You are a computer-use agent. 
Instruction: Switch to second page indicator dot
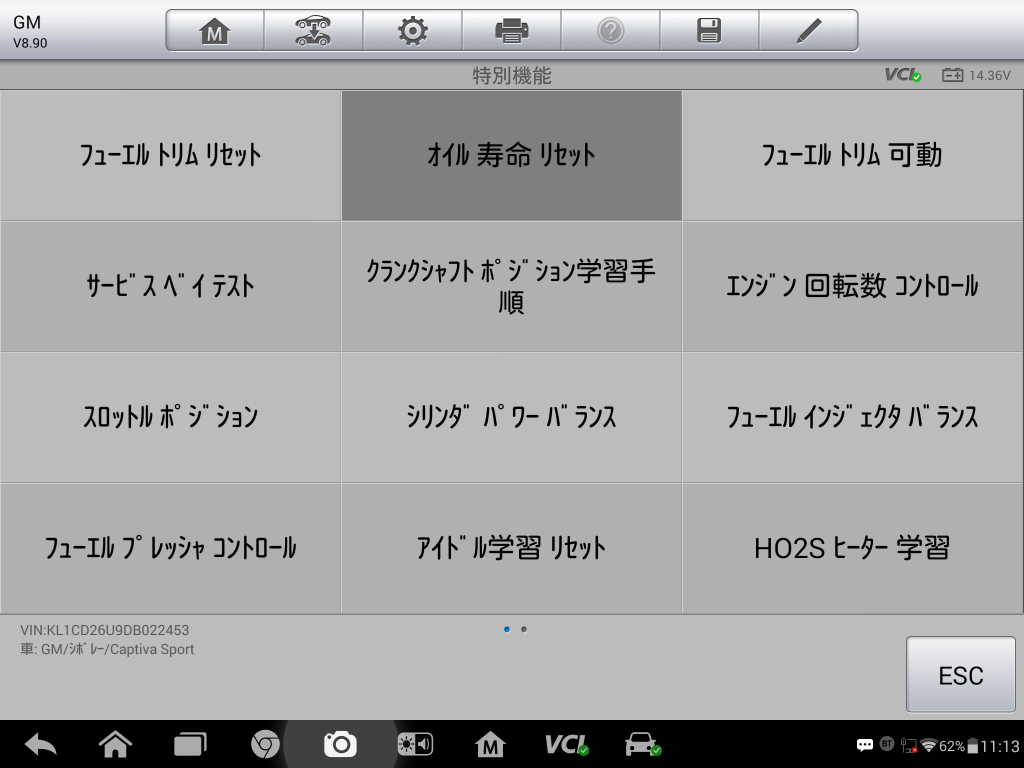524,630
